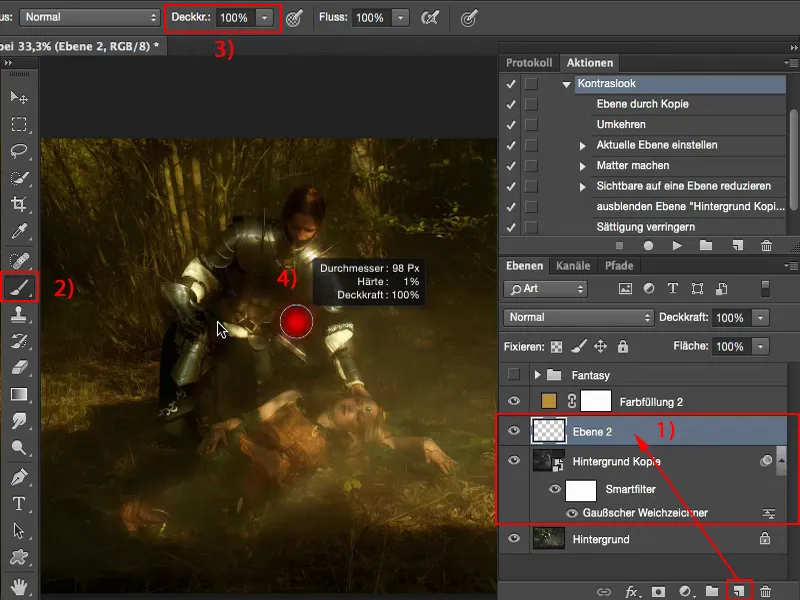Filter layers by shape layer icon
This screenshot has width=800, height=600.
(697, 289)
